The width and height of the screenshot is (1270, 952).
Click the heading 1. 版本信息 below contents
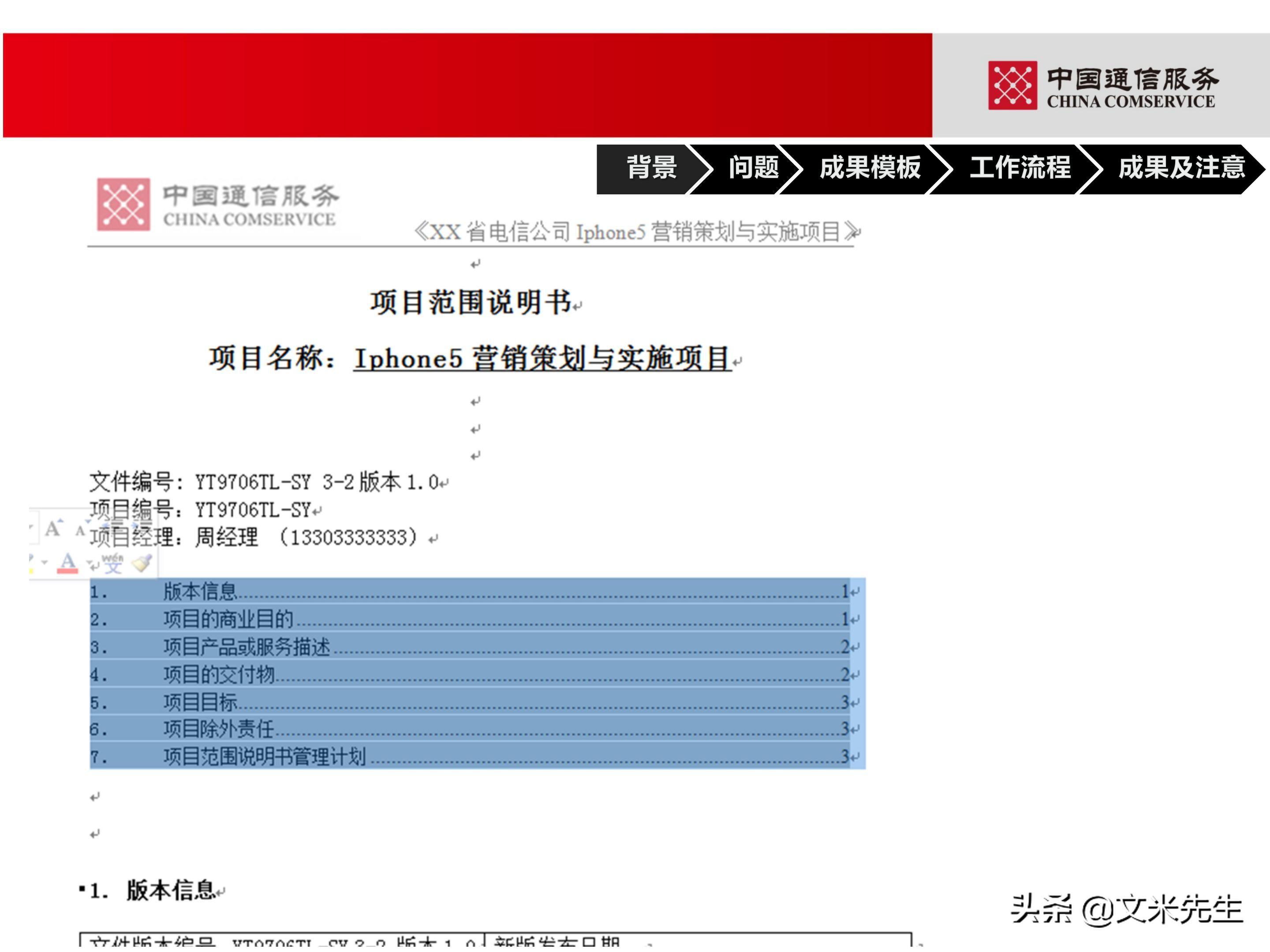pyautogui.click(x=152, y=890)
